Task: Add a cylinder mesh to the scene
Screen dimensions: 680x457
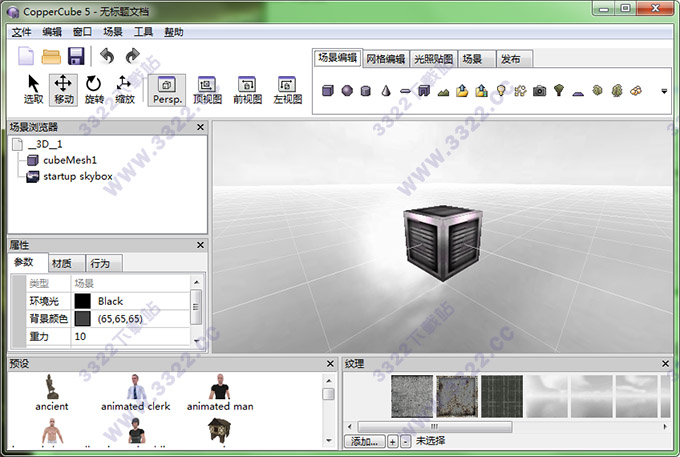Action: point(366,91)
